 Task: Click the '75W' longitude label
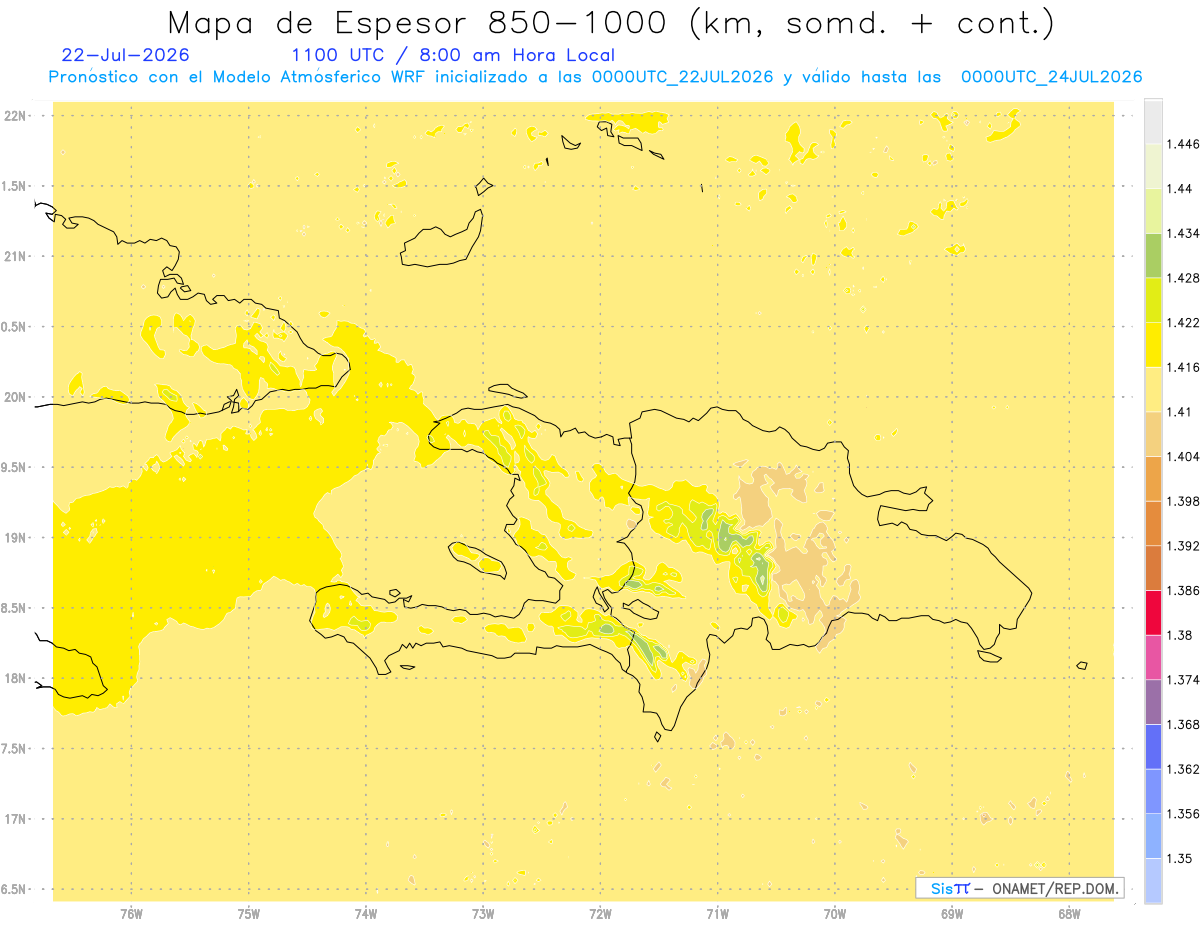coord(248,914)
